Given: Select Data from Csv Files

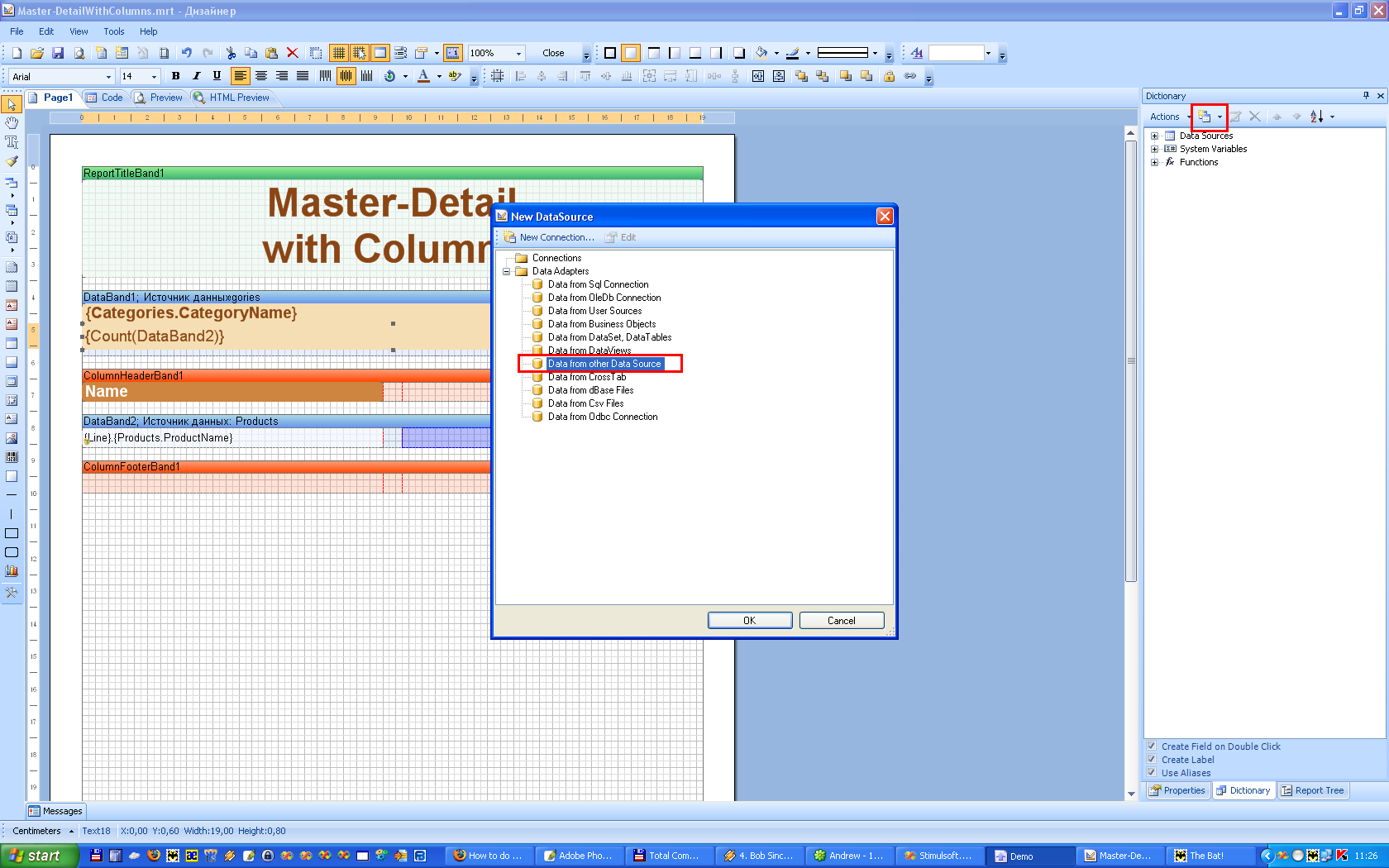Looking at the screenshot, I should click(585, 403).
